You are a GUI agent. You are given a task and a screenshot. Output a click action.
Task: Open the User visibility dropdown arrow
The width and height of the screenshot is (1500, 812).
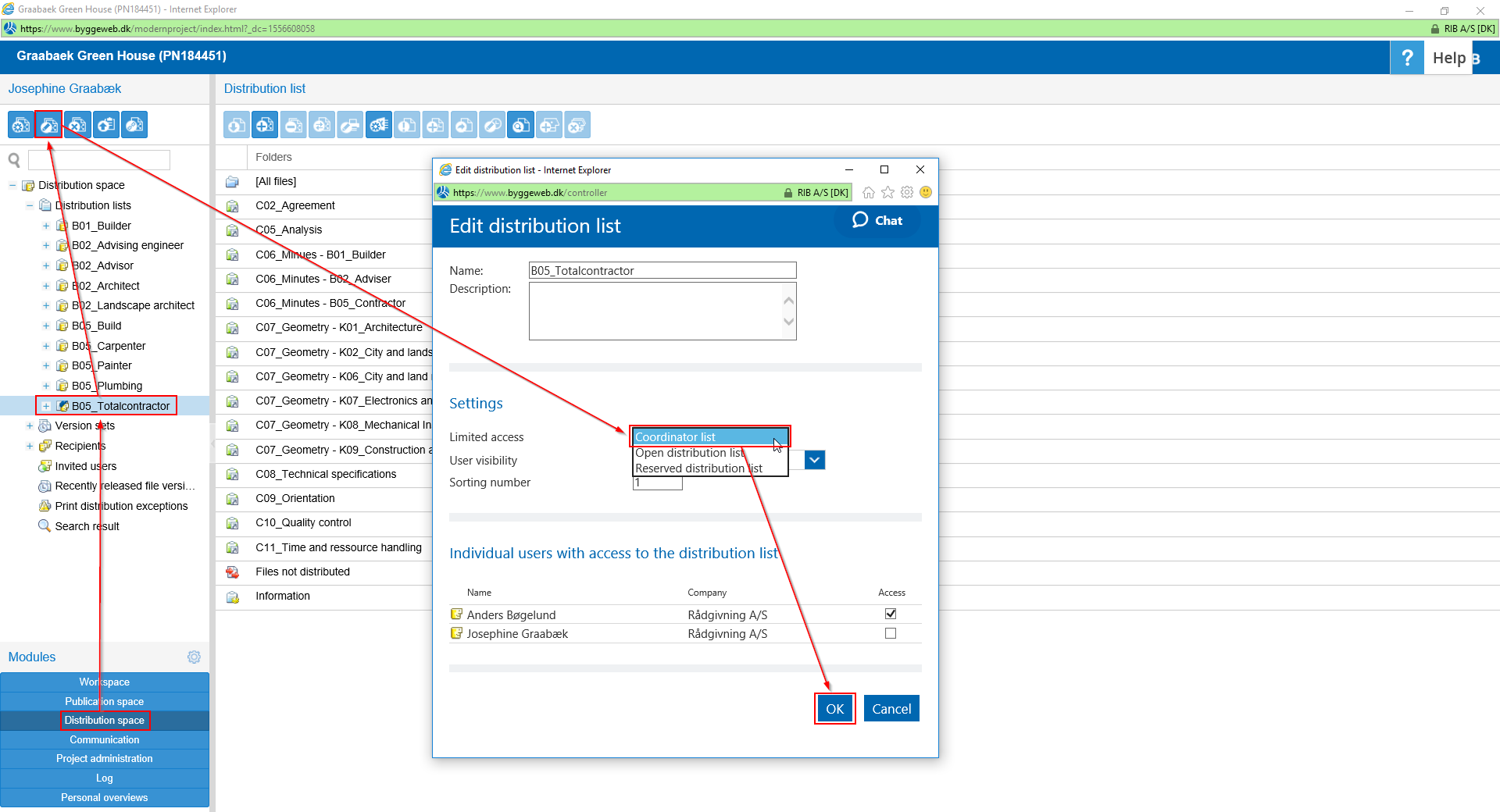pyautogui.click(x=814, y=460)
